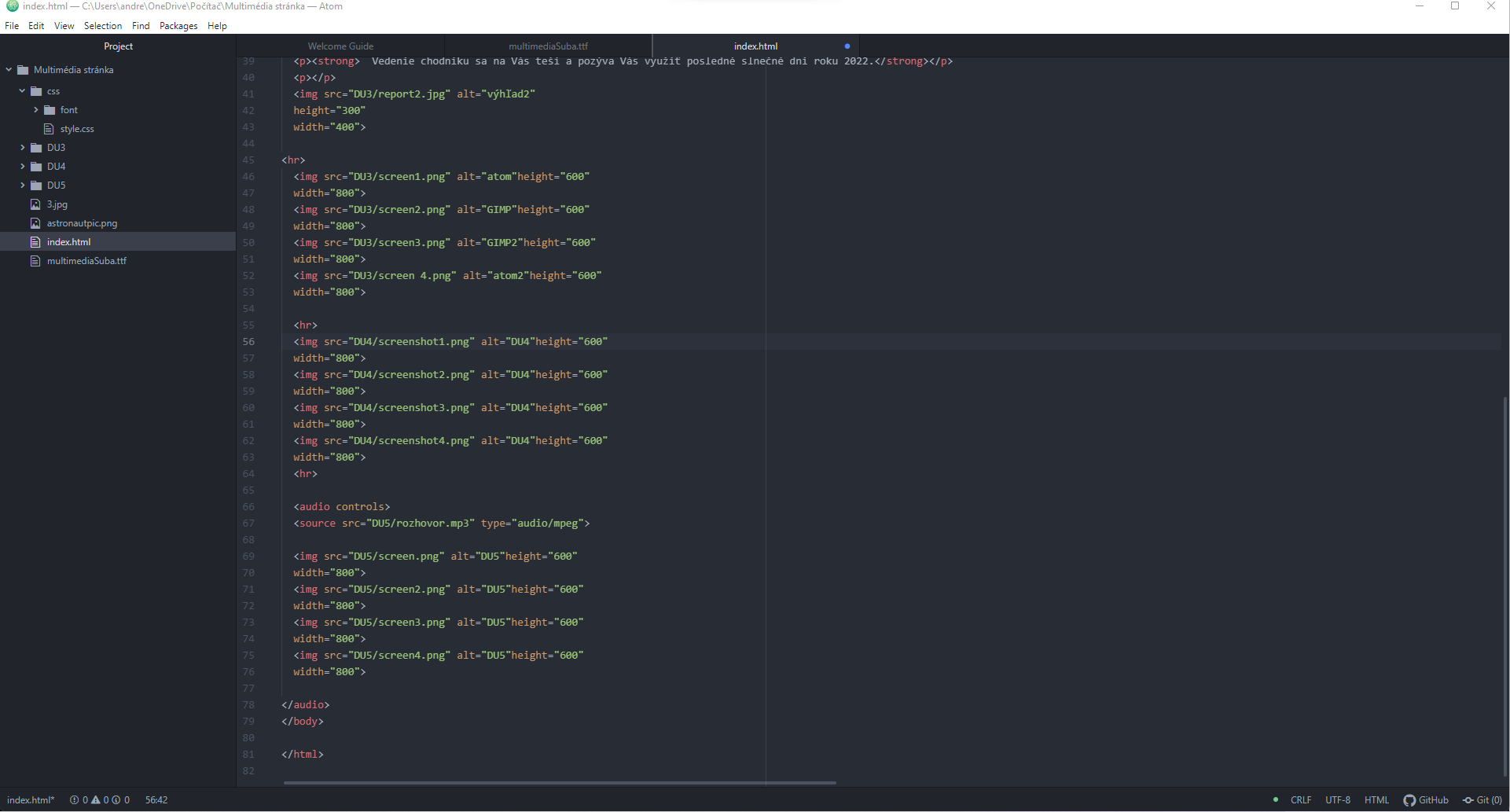Open astronautpic.png from the tree
1510x812 pixels.
(x=82, y=223)
